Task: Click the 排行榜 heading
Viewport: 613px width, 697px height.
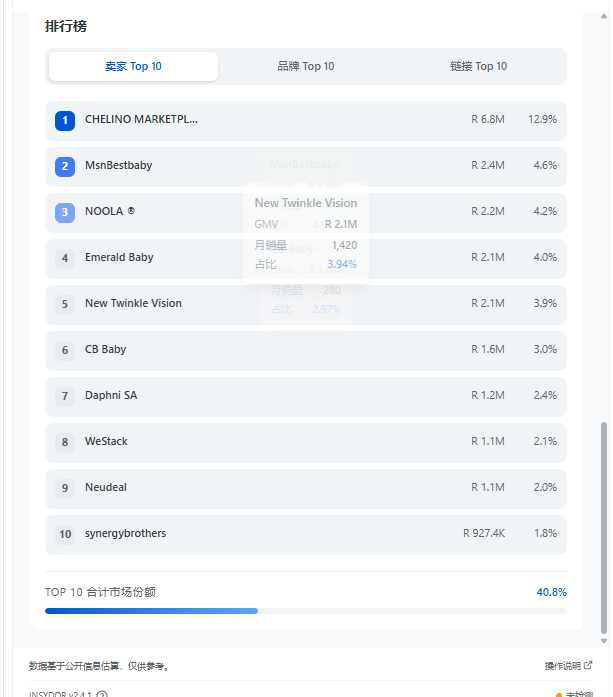Action: coord(66,26)
